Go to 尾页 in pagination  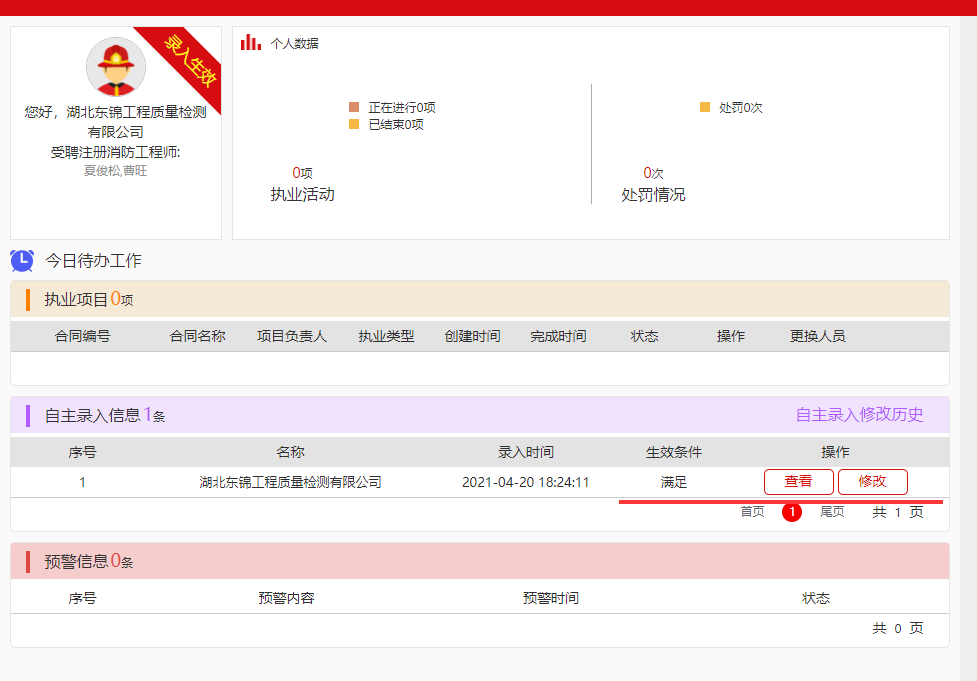832,512
